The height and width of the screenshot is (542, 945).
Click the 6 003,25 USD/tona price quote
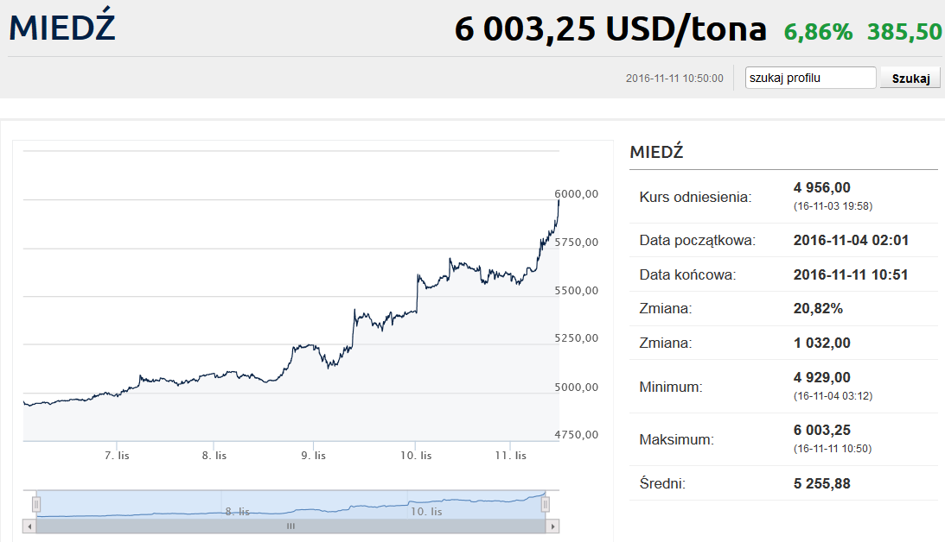pyautogui.click(x=610, y=29)
